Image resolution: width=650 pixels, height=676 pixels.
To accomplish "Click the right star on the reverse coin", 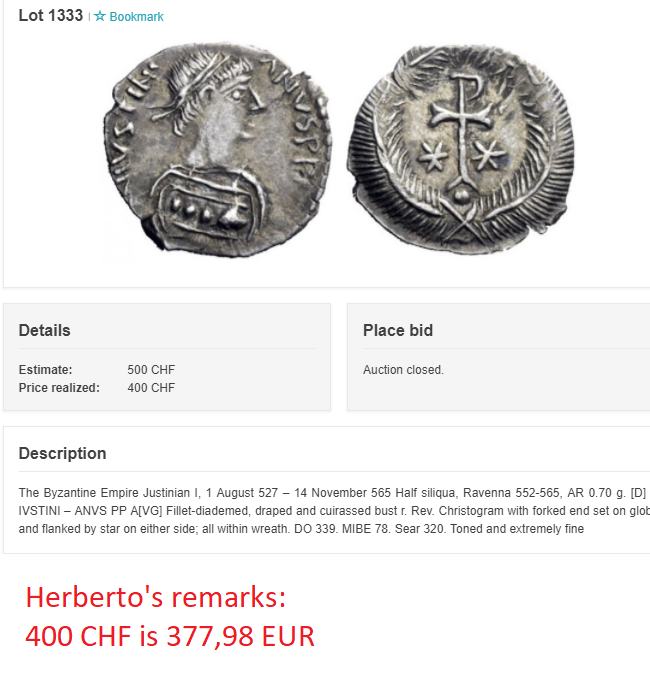I will [489, 155].
